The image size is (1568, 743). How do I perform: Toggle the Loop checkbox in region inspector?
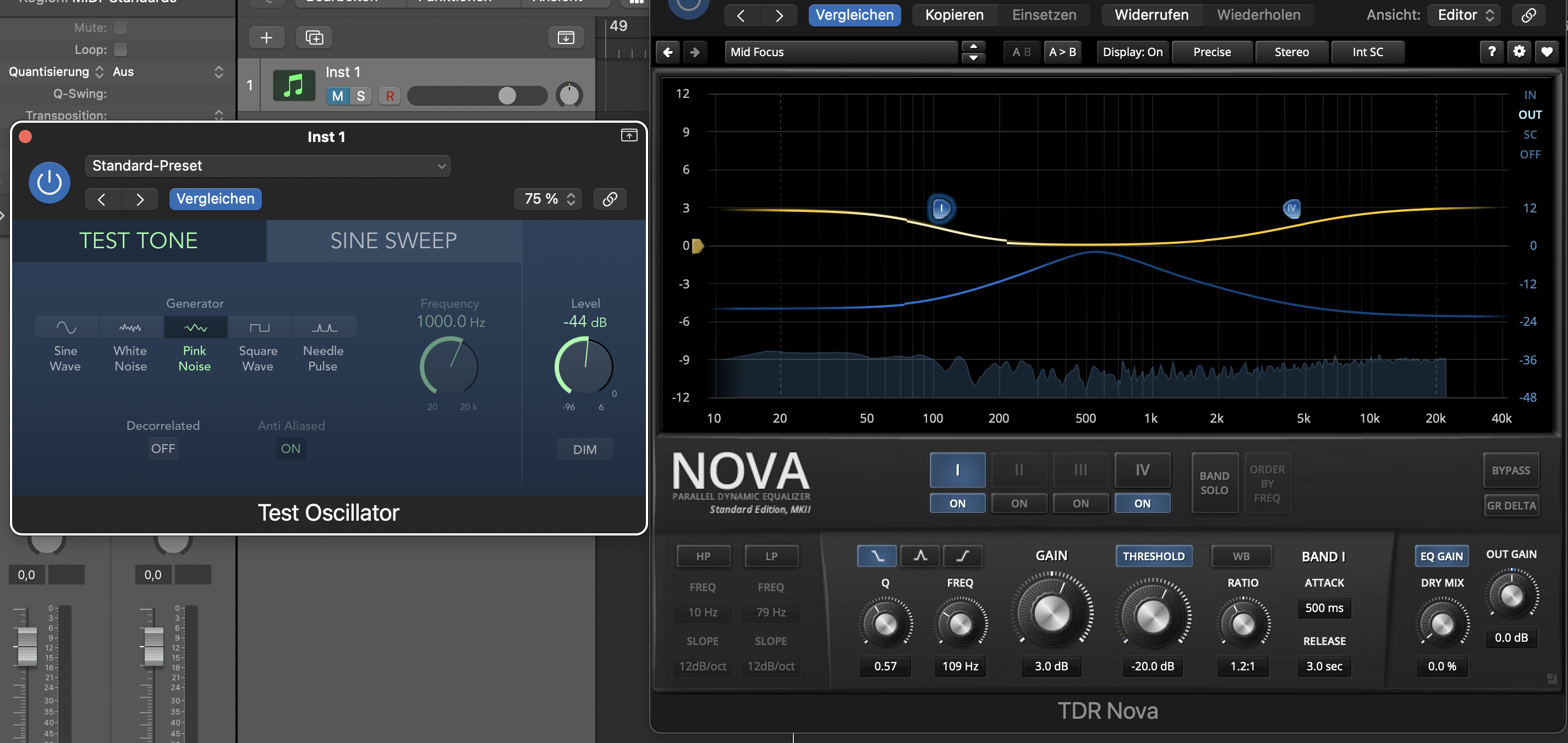[x=120, y=50]
